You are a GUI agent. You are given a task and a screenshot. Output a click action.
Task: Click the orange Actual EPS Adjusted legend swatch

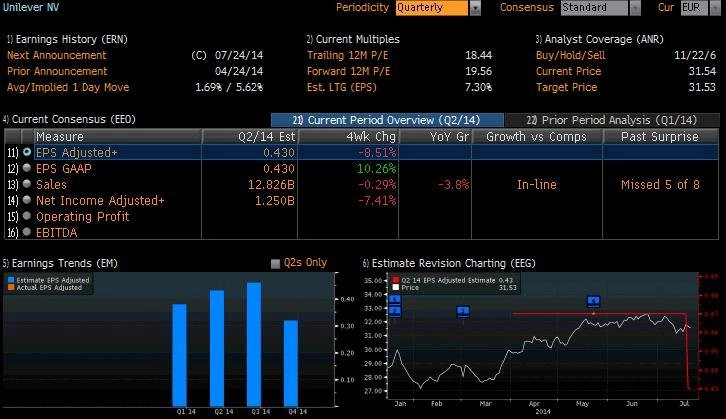[11, 288]
